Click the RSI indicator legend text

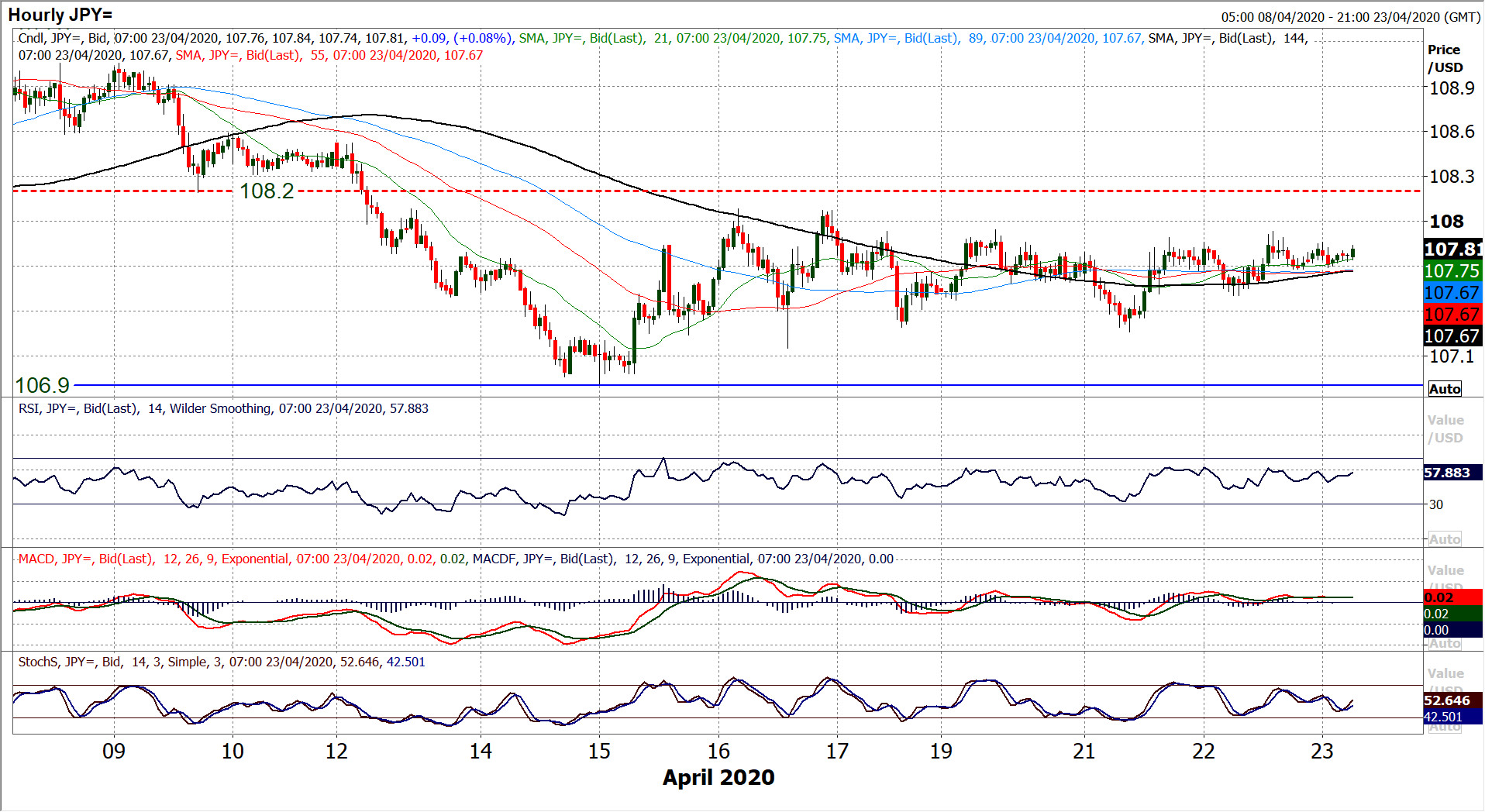click(x=223, y=408)
